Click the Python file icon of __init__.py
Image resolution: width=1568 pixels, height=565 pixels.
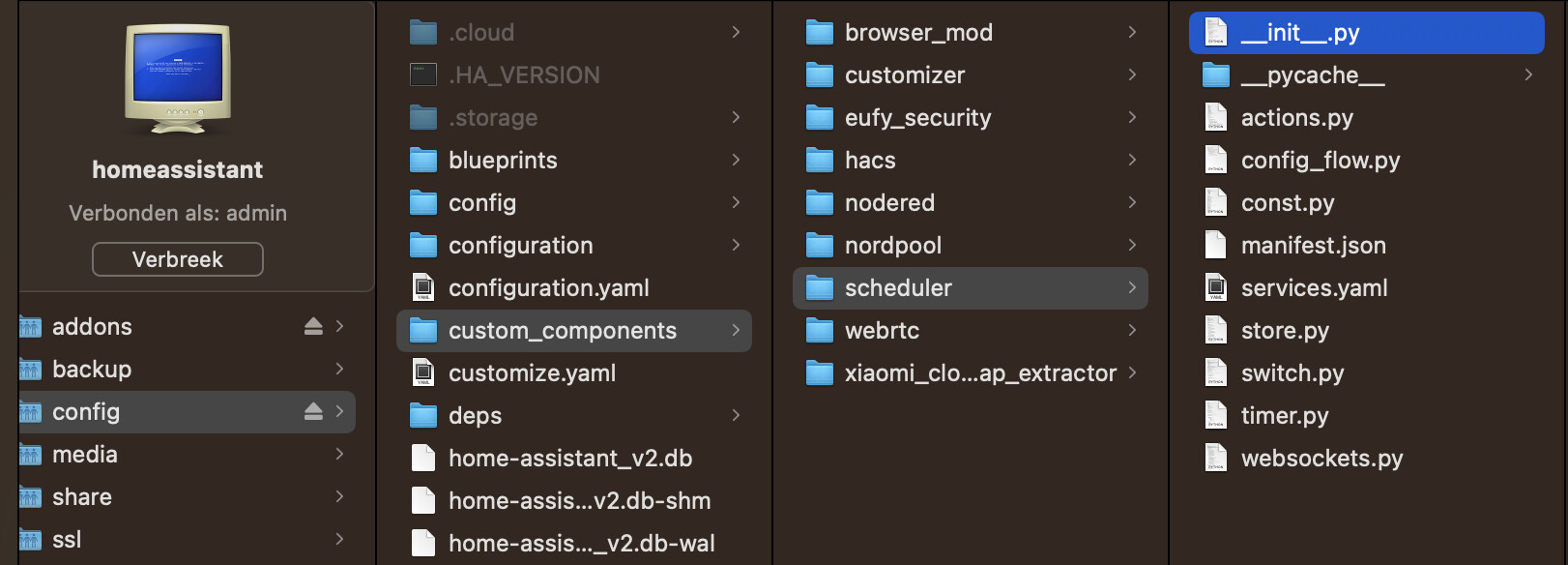pos(1215,32)
